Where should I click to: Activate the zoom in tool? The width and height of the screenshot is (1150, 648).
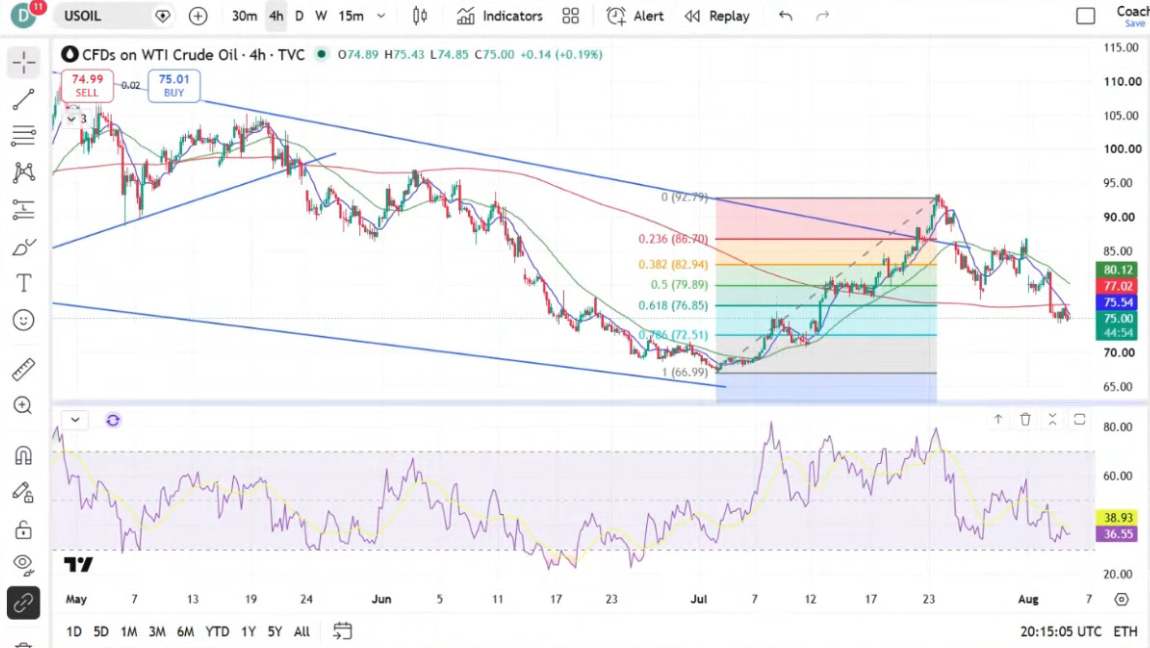pos(23,405)
